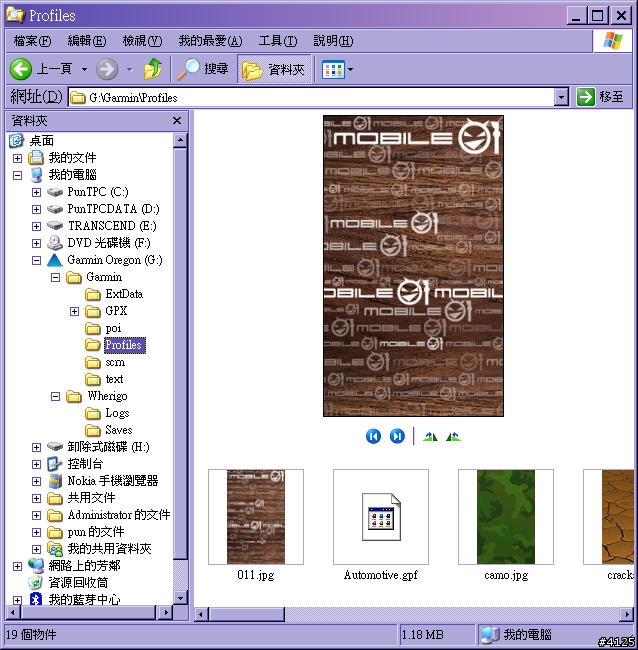Open the 說明(H) Help menu
This screenshot has width=638, height=650.
[x=333, y=41]
